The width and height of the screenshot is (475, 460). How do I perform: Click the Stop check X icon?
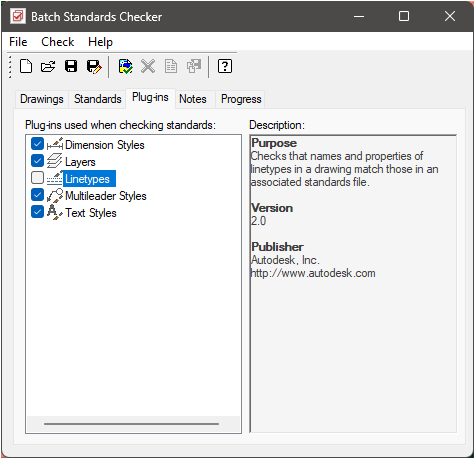coord(148,66)
